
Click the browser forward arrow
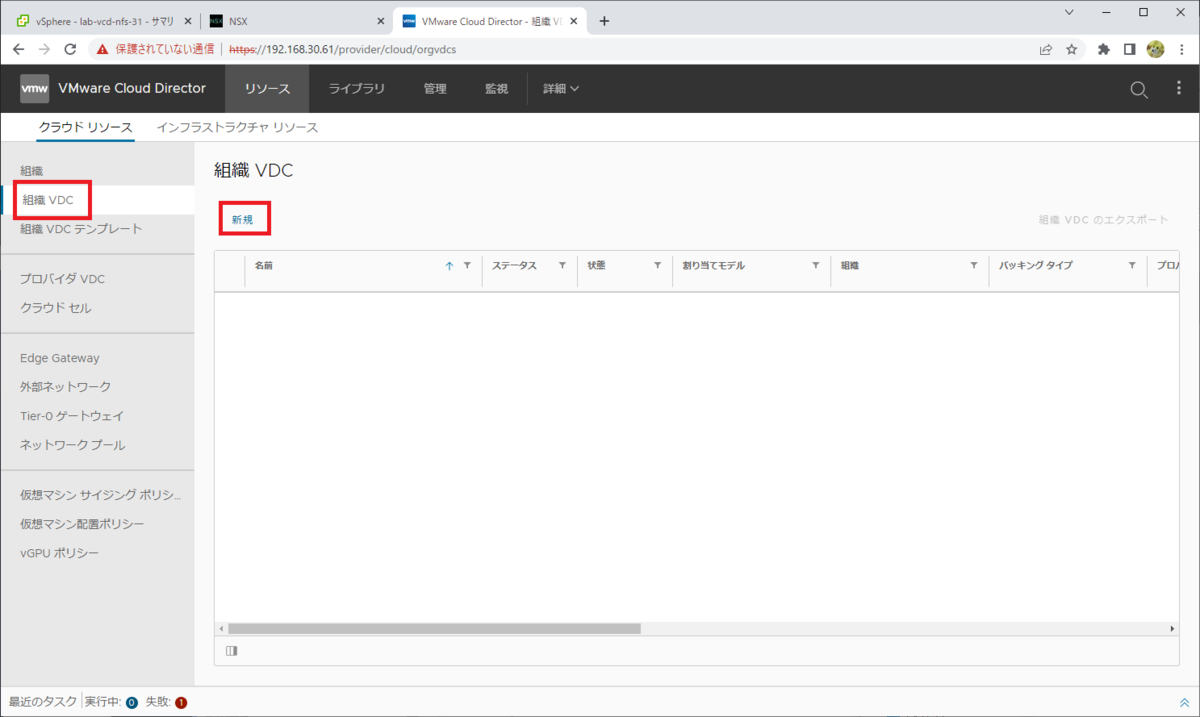44,48
